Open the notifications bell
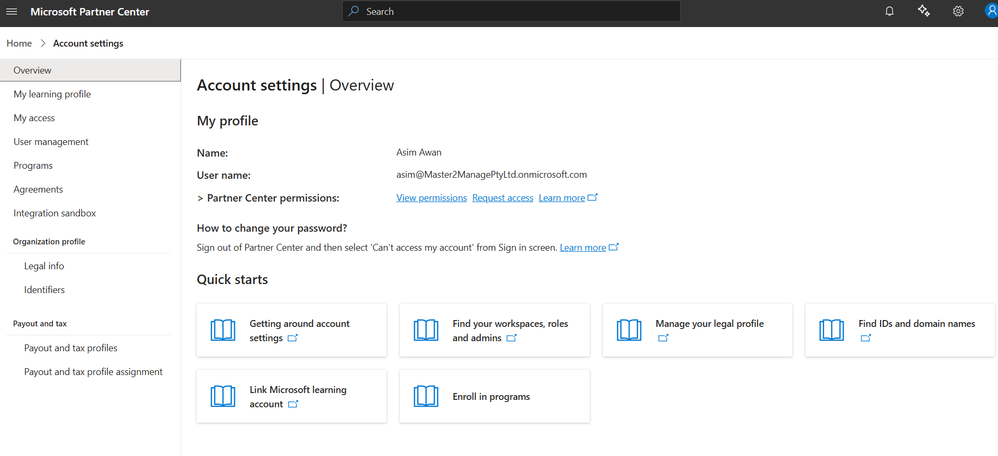The image size is (998, 456). pyautogui.click(x=890, y=11)
